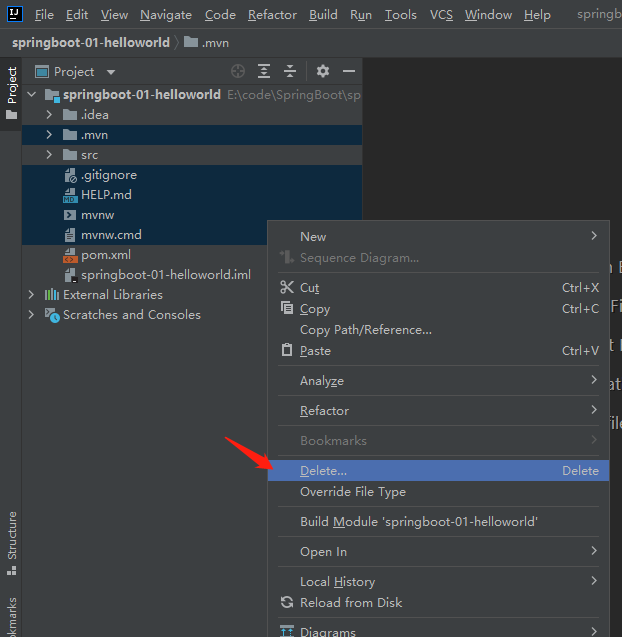Click the Project view window icon
This screenshot has width=622, height=637.
pyautogui.click(x=42, y=72)
